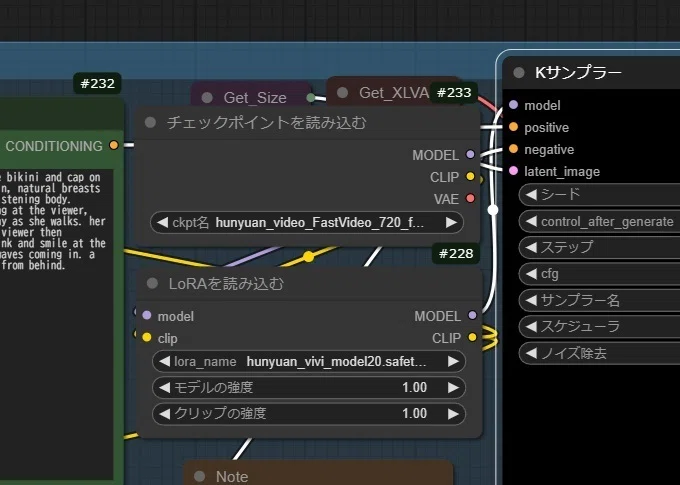Click the MODEL output socket of checkpoint loader
The height and width of the screenshot is (485, 680).
[470, 154]
